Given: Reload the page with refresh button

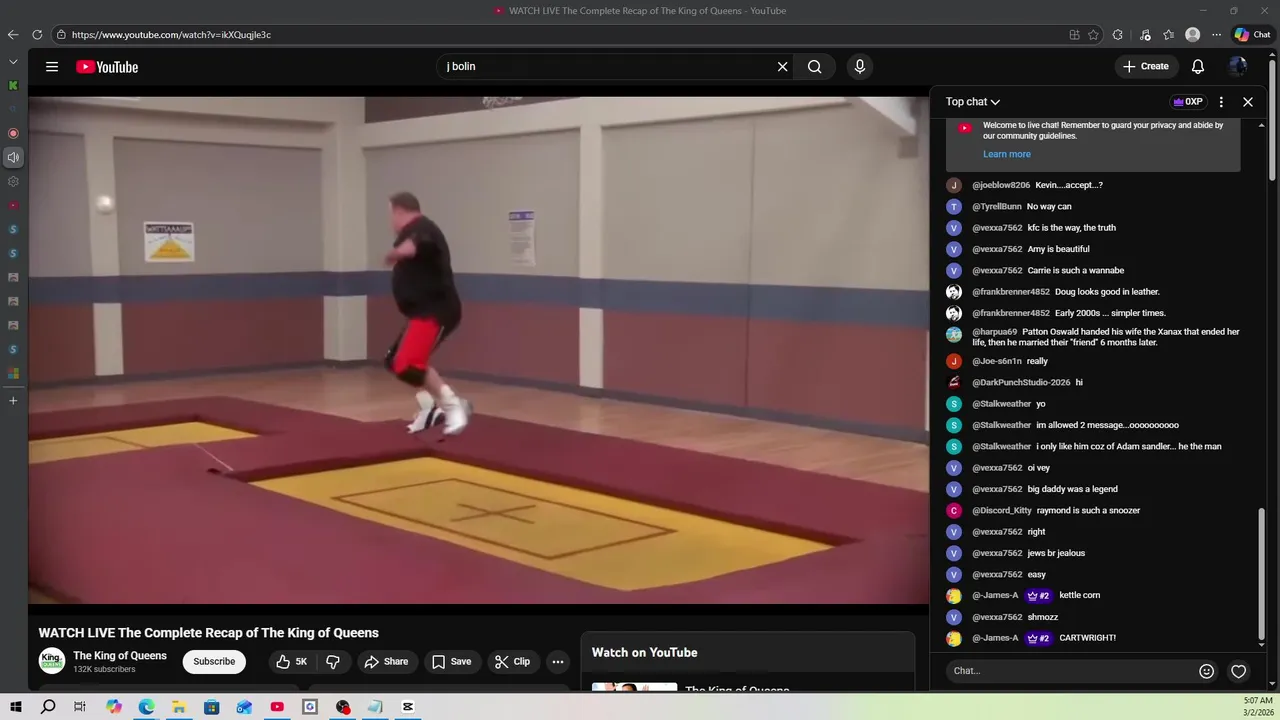Looking at the screenshot, I should pos(37,34).
